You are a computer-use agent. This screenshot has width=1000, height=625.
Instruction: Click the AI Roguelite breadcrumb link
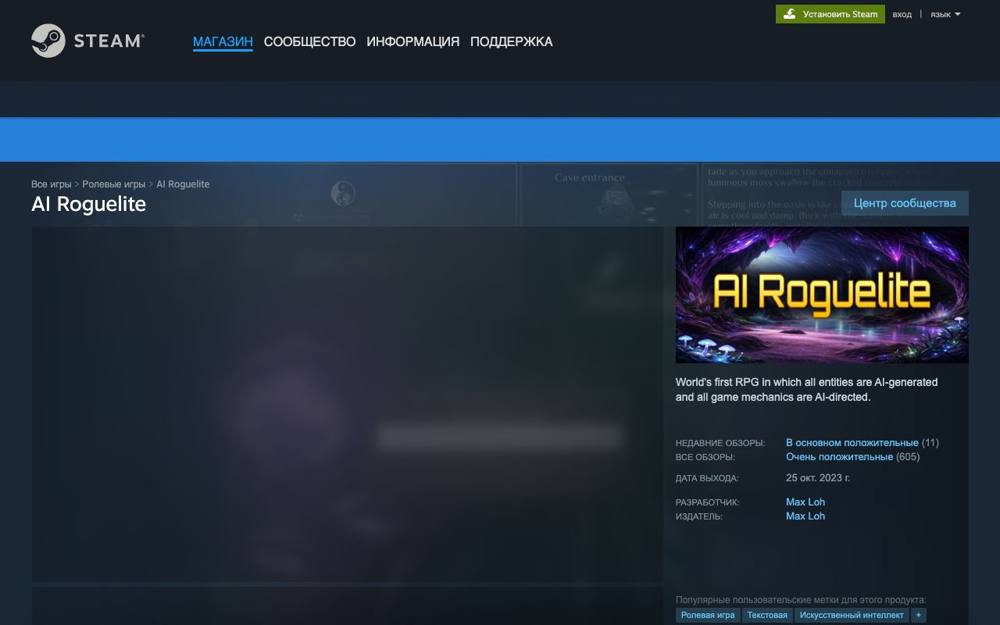pos(183,184)
